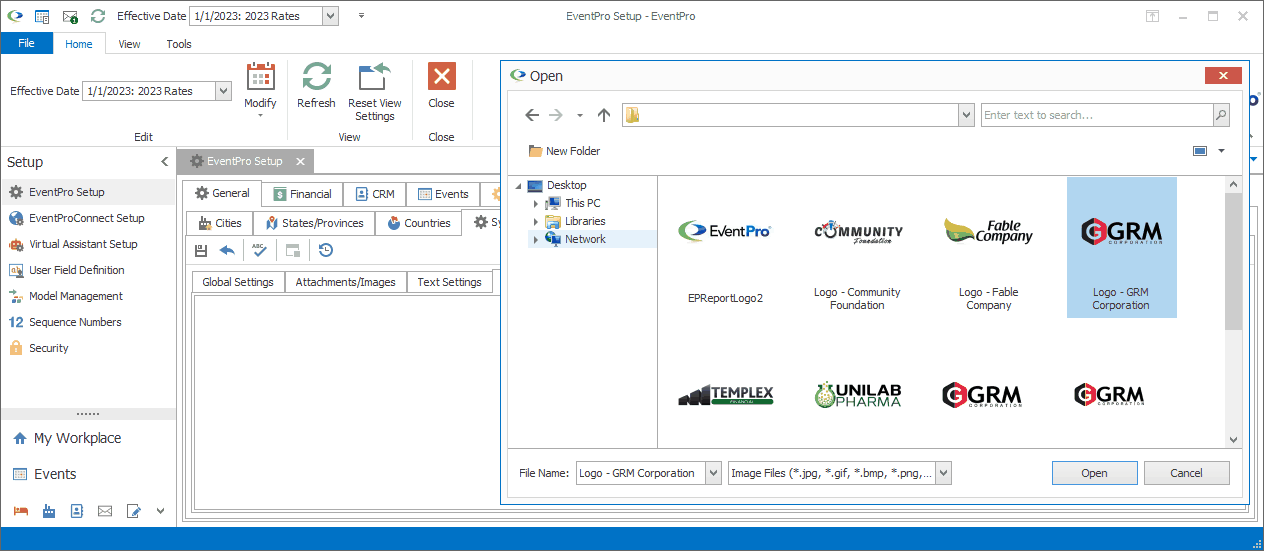The image size is (1264, 551).
Task: Open the quick access toolbar customize arrow
Action: [x=361, y=16]
